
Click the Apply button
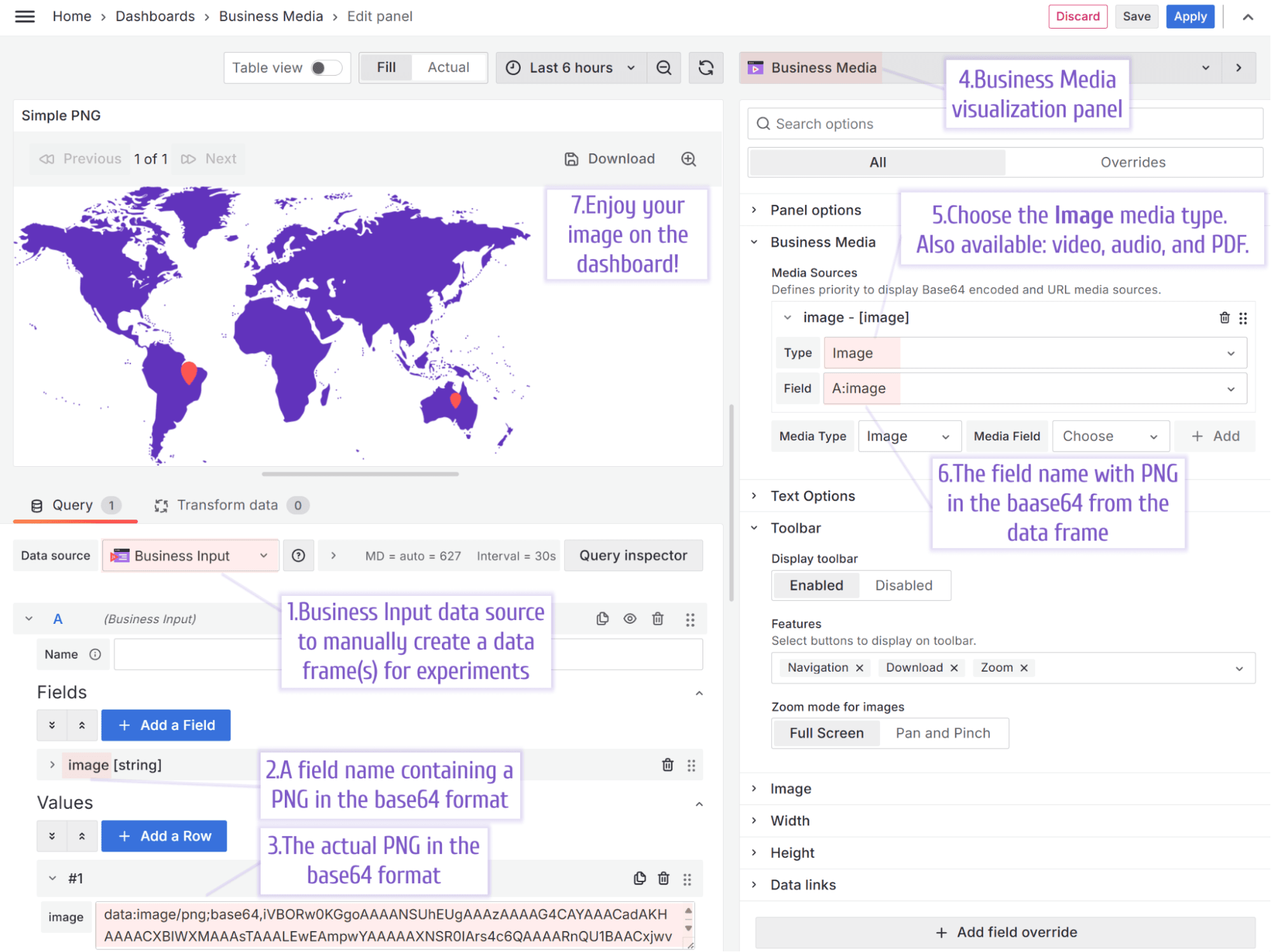coord(1190,17)
